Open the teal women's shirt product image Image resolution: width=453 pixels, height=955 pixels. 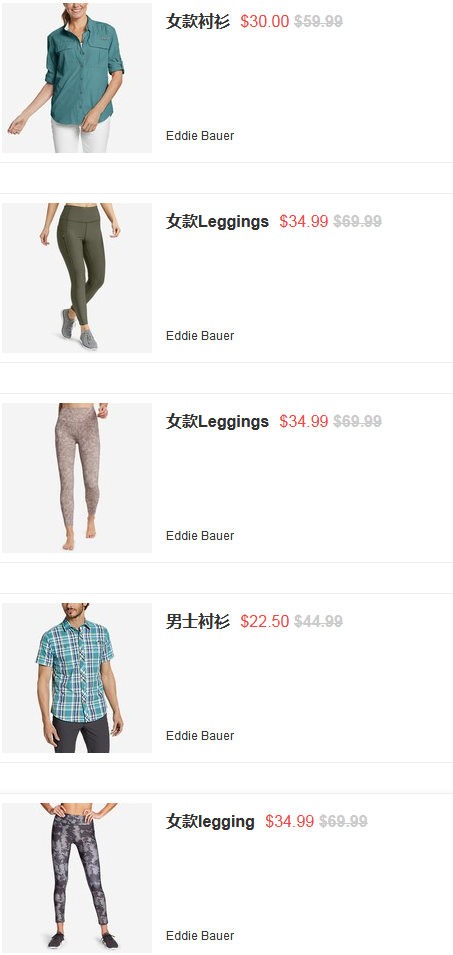click(77, 78)
